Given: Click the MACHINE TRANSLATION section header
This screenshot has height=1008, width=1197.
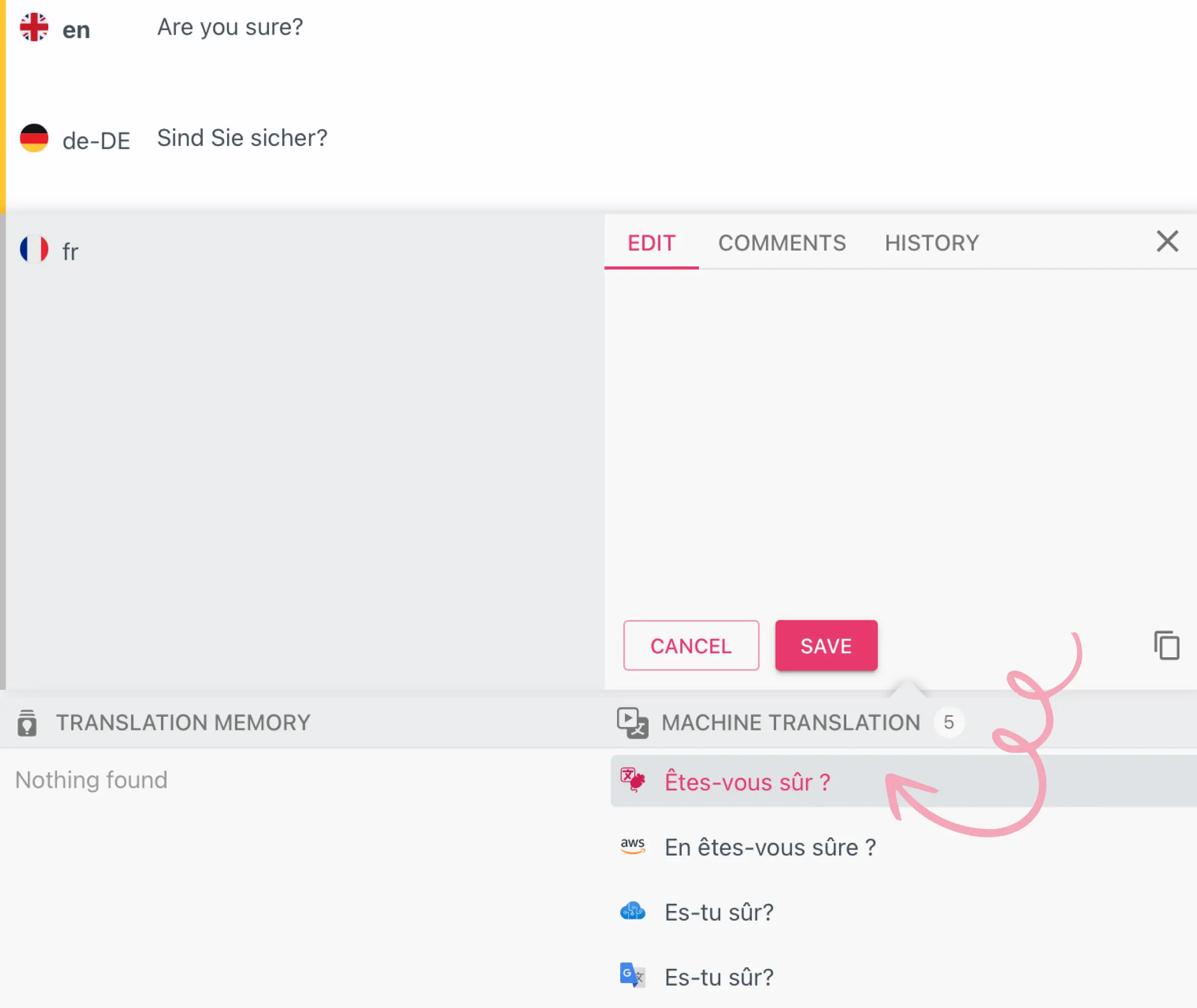Looking at the screenshot, I should [x=791, y=722].
